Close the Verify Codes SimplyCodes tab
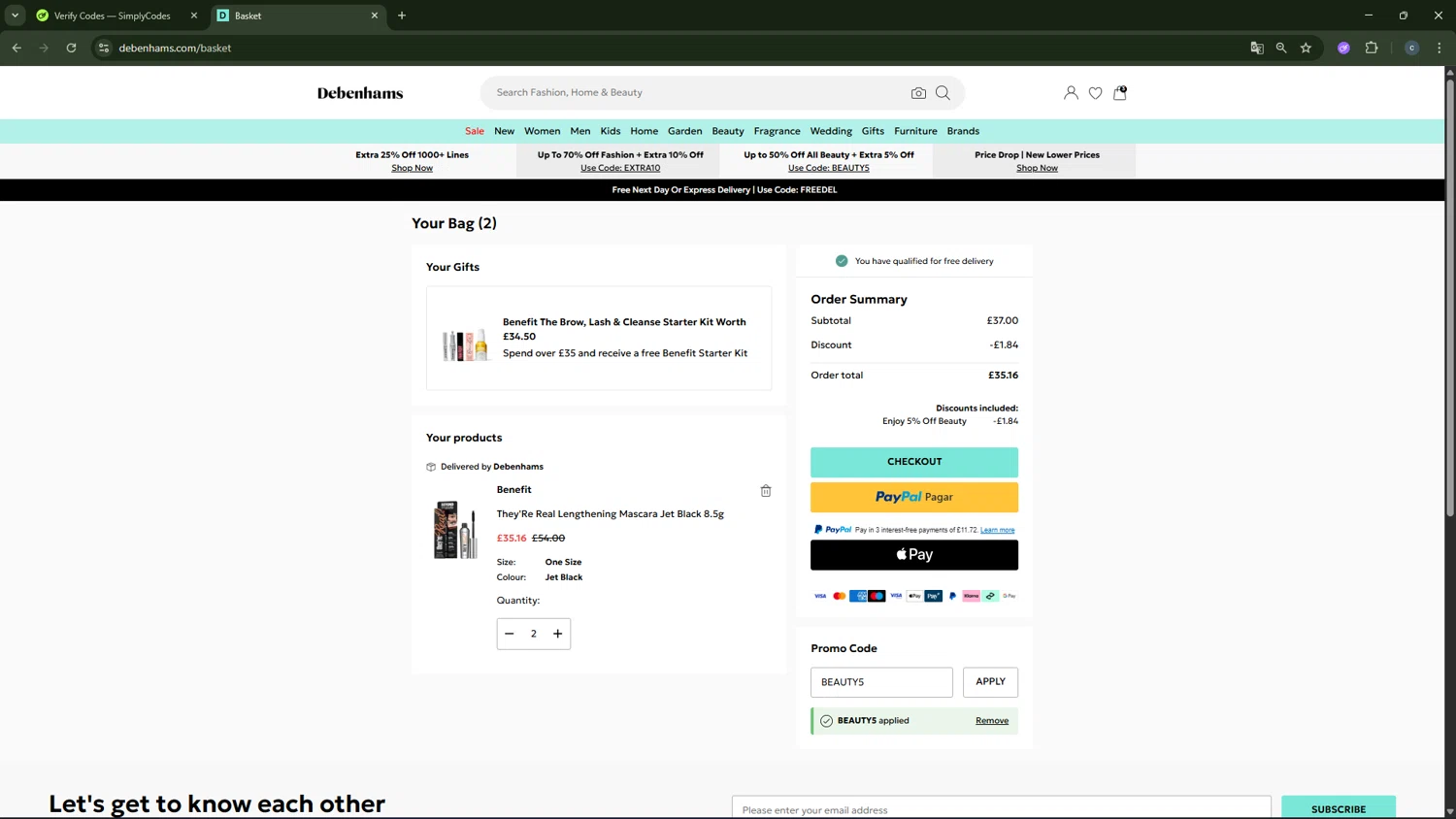 194,16
